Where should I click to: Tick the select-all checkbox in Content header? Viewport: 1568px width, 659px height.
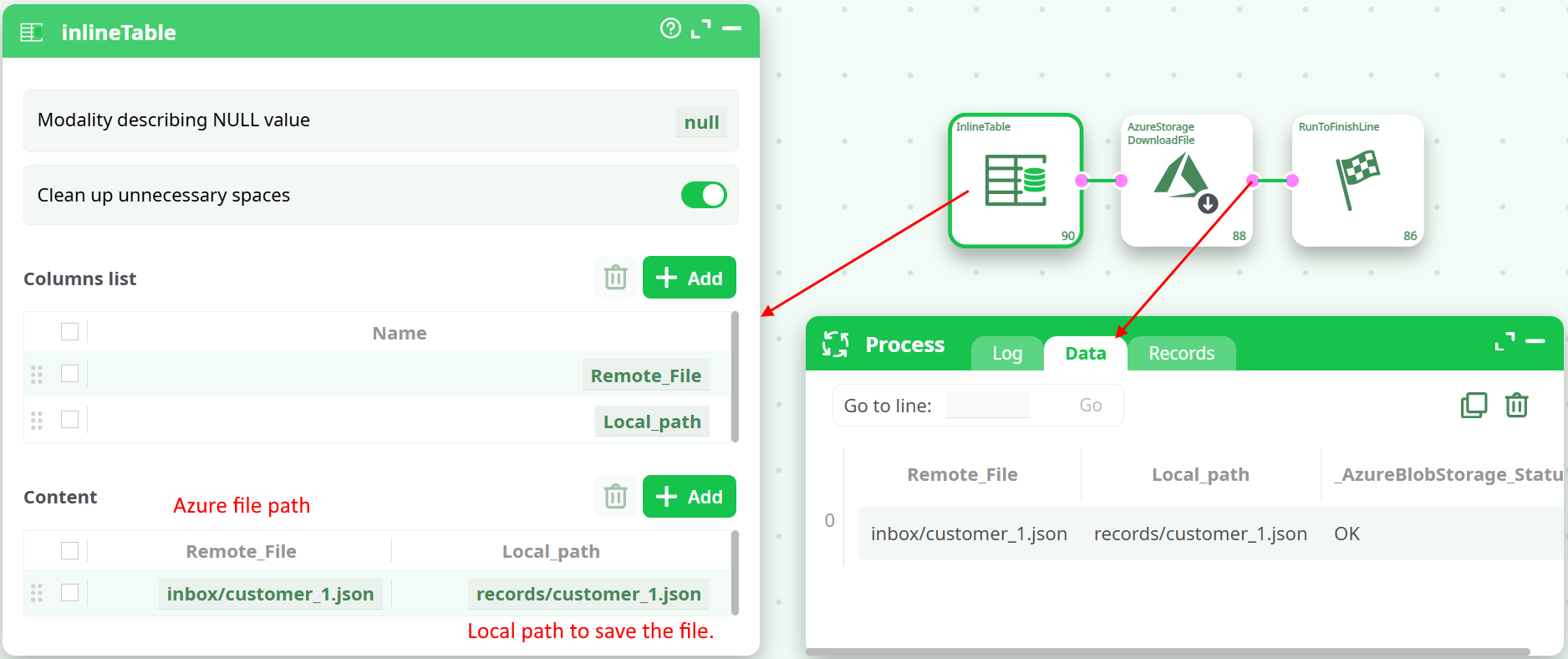coord(70,551)
